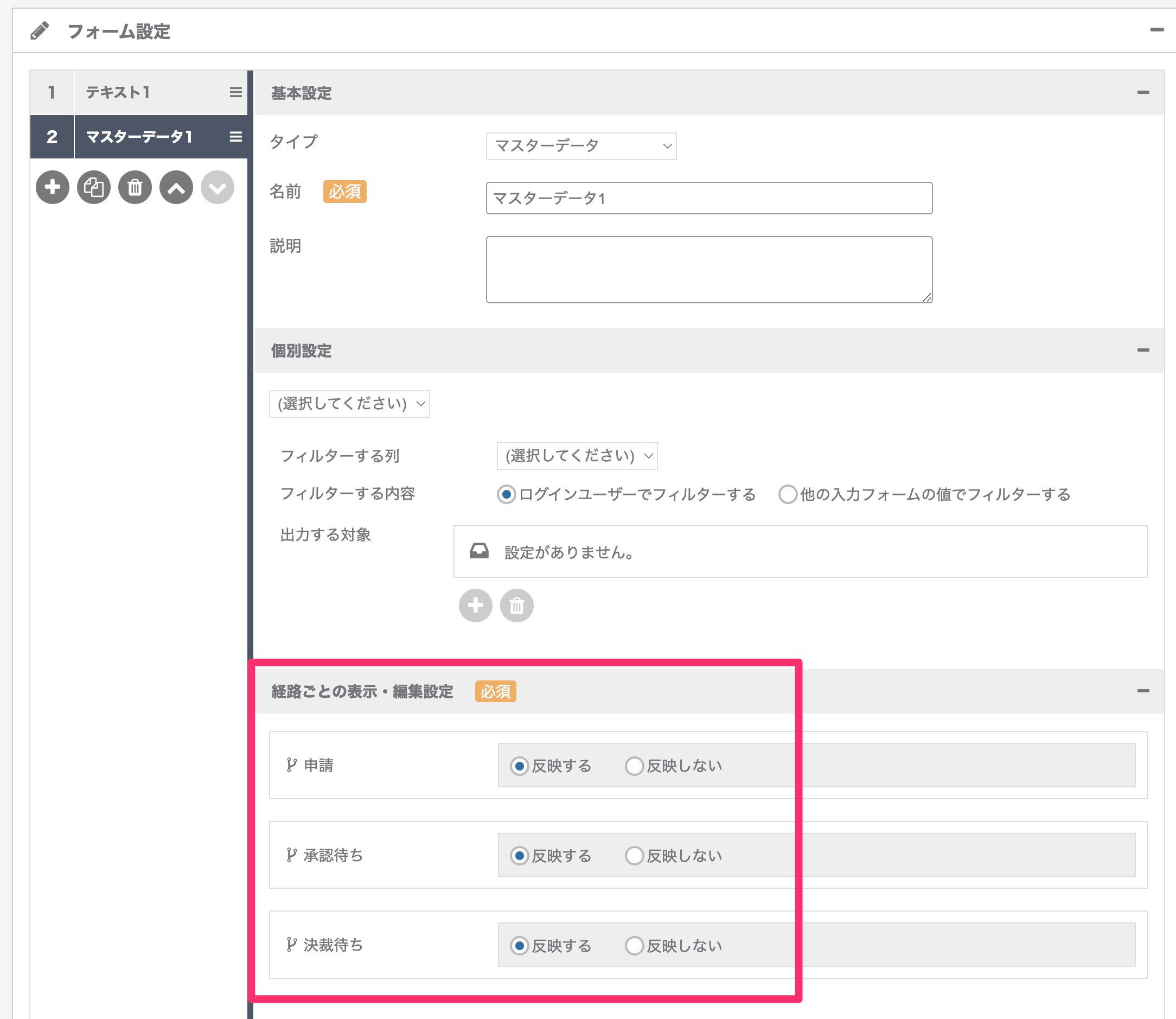The image size is (1176, 1019).
Task: Click the branch icon next to 申請
Action: point(292,766)
